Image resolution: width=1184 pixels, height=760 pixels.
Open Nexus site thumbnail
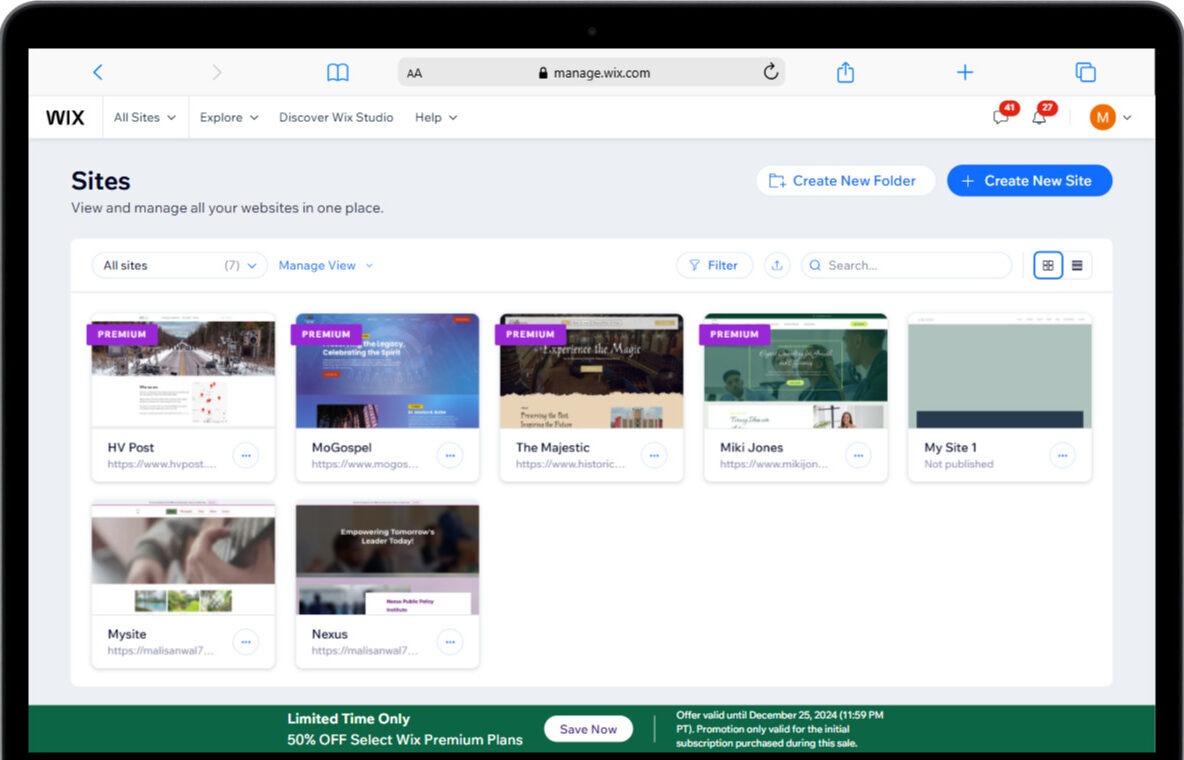point(387,558)
